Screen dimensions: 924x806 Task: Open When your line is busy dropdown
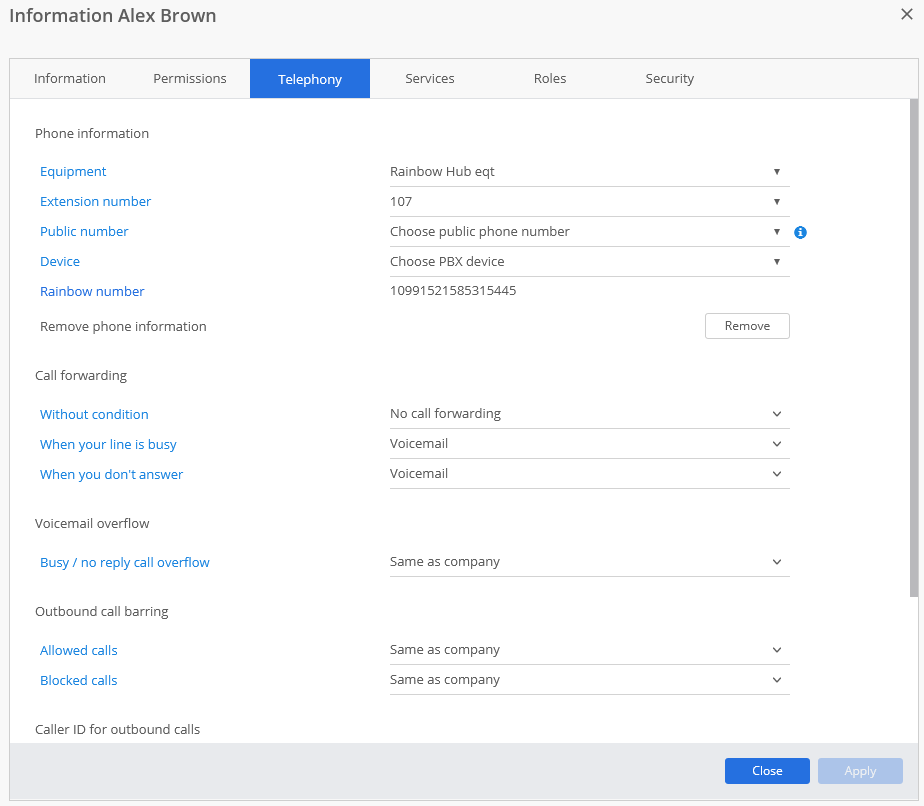589,444
